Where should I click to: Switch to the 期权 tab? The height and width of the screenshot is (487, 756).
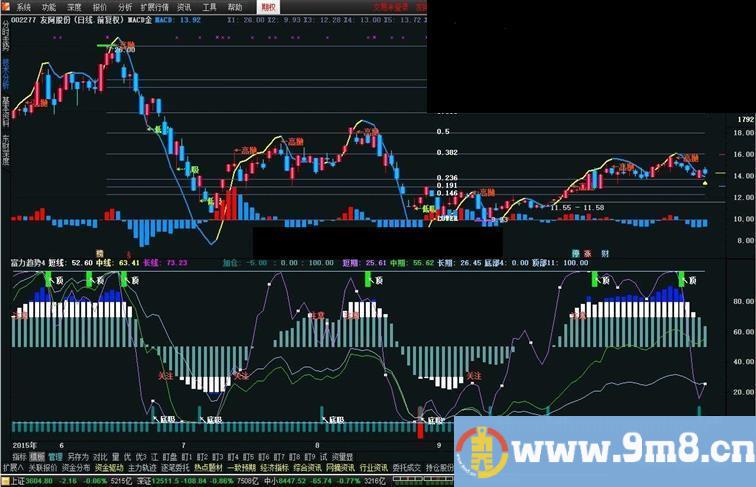click(266, 6)
